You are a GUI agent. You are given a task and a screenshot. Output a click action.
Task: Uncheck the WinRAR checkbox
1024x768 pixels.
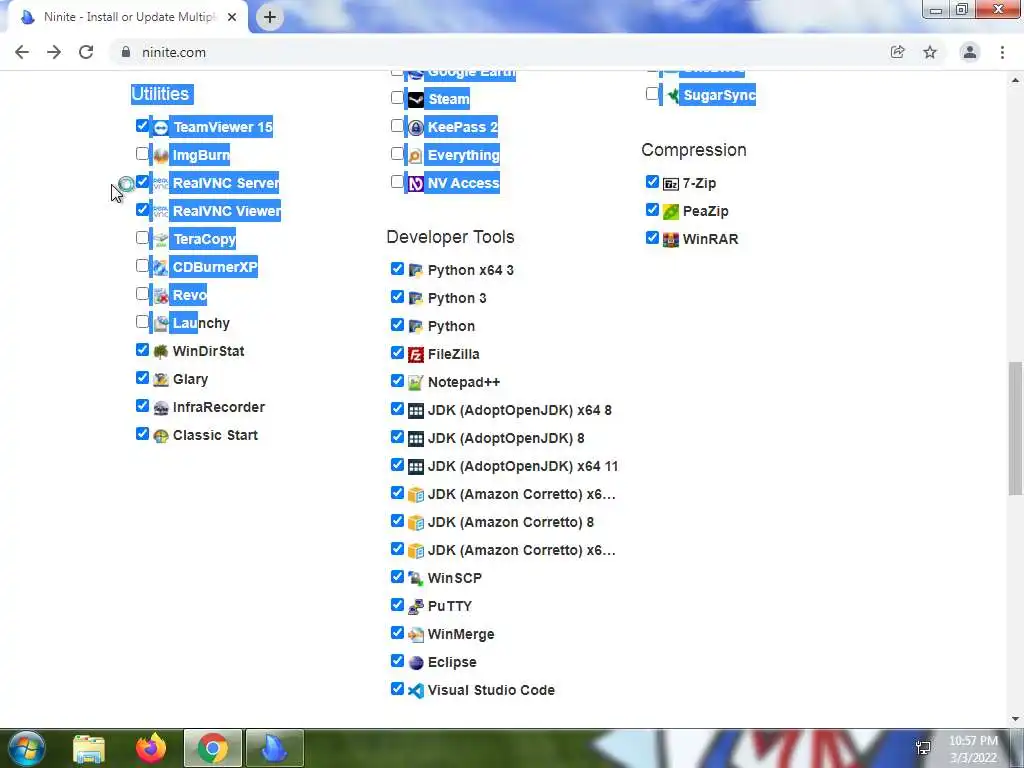coord(652,238)
